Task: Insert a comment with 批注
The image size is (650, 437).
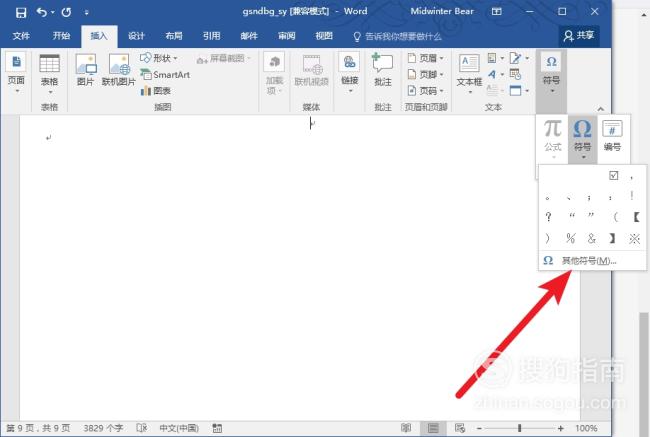Action: click(383, 70)
